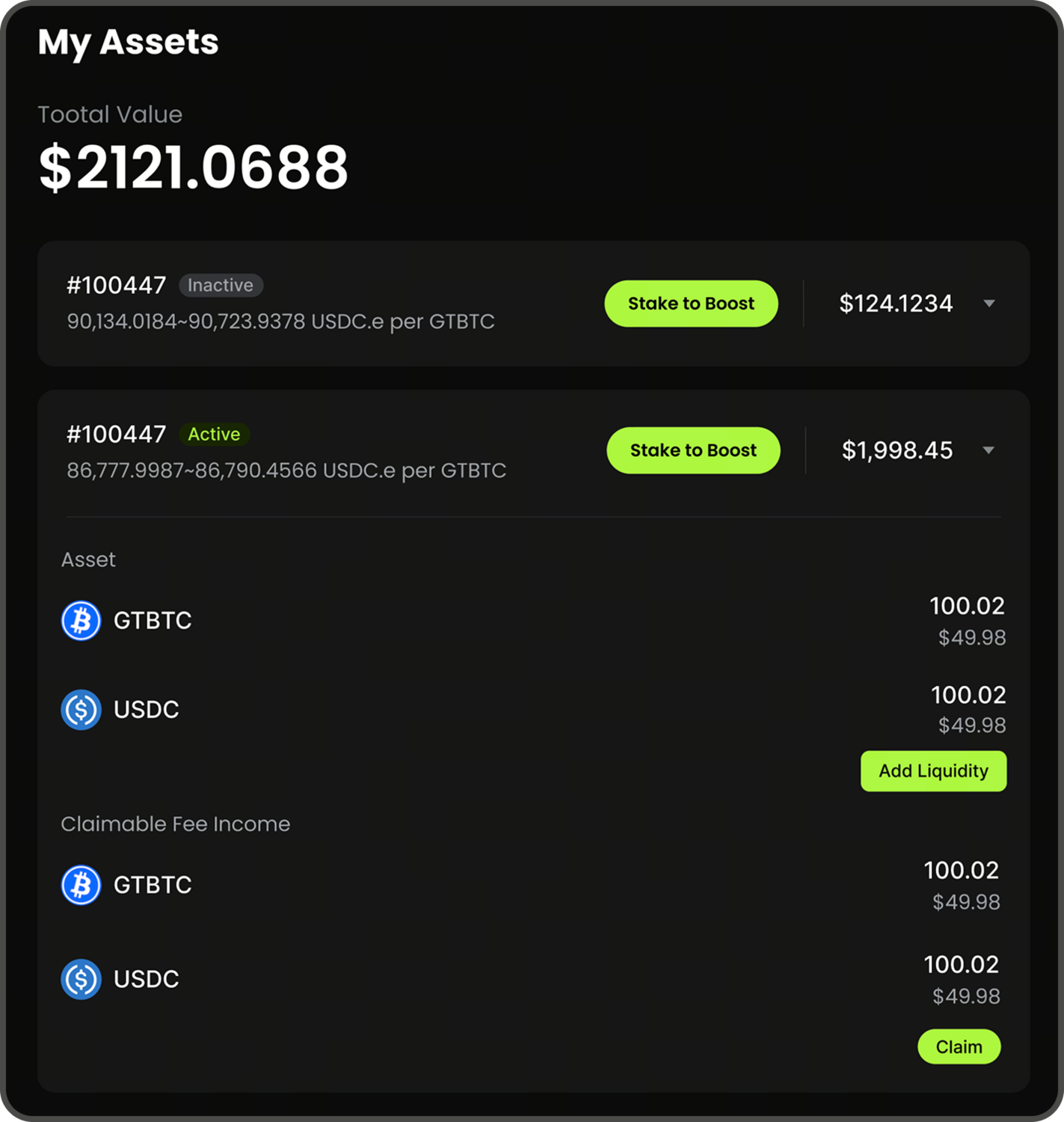Image resolution: width=1064 pixels, height=1122 pixels.
Task: Select the $124.1234 position value
Action: click(x=896, y=304)
